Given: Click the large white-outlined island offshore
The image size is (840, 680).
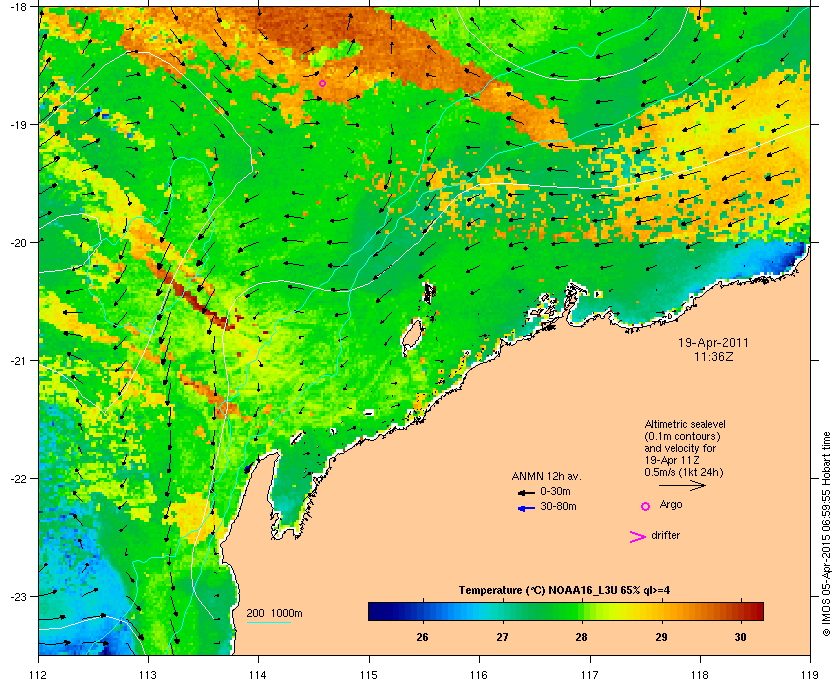Looking at the screenshot, I should [x=411, y=335].
